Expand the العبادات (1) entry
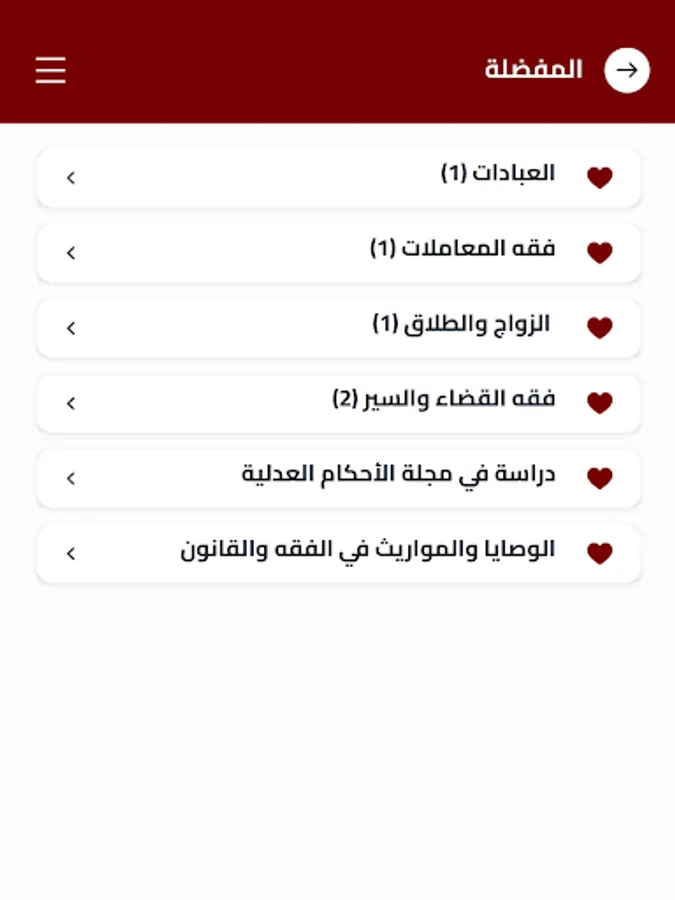 (70, 177)
